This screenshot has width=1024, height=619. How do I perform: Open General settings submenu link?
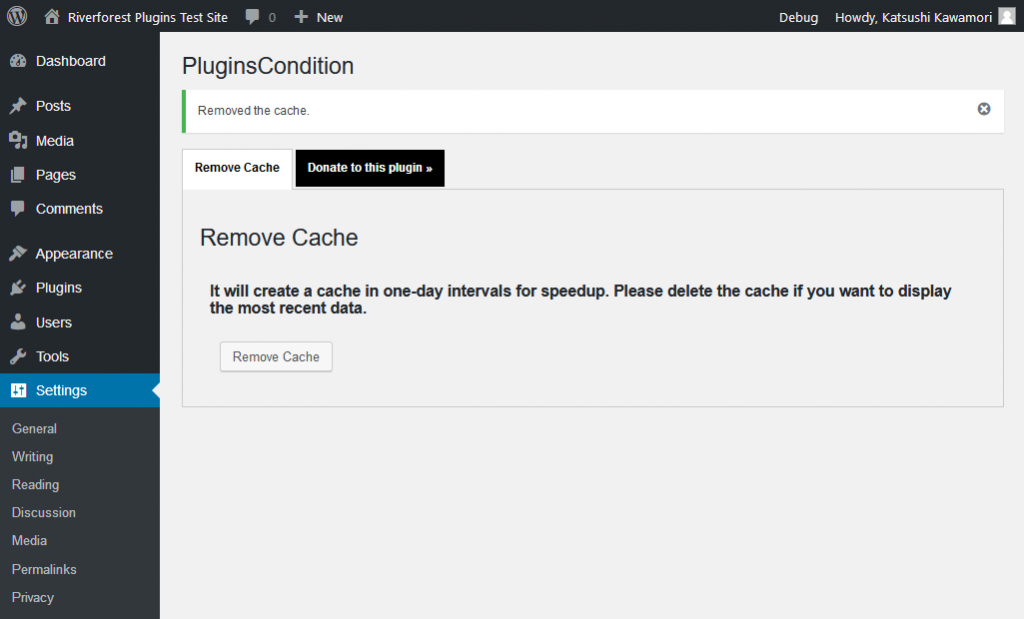34,428
